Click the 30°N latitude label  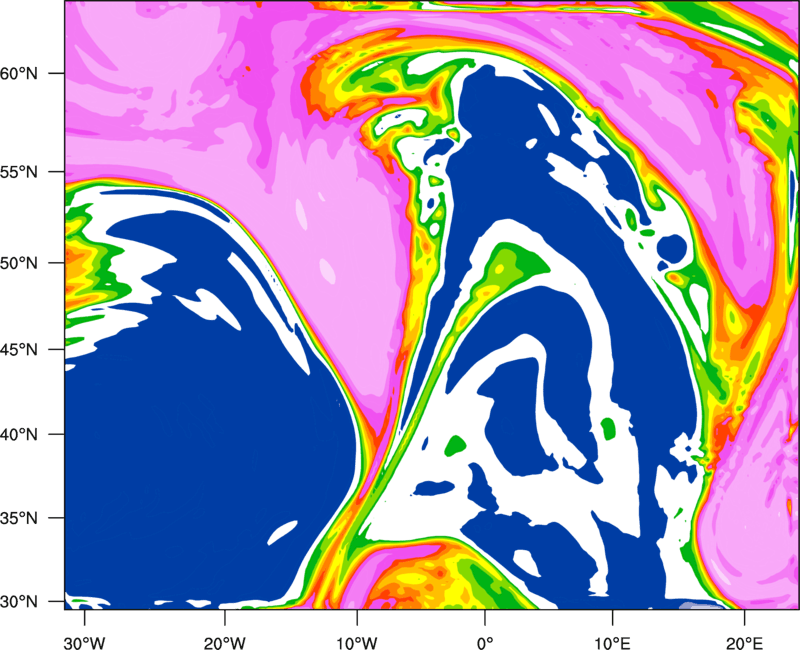tap(19, 602)
